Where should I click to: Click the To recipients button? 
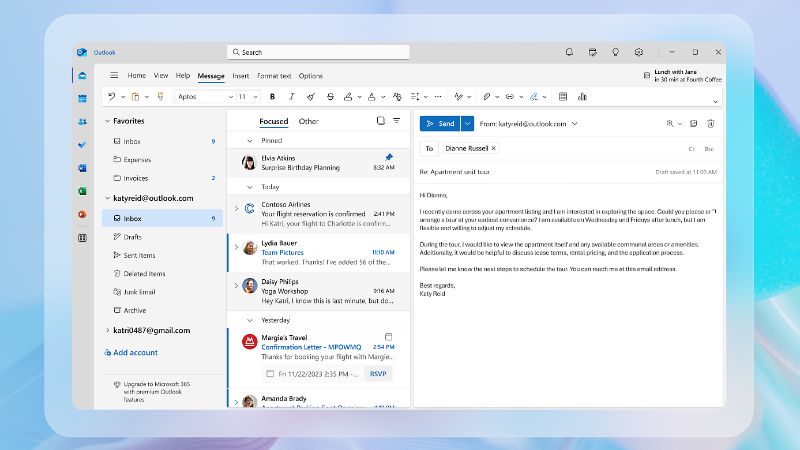pyautogui.click(x=429, y=148)
